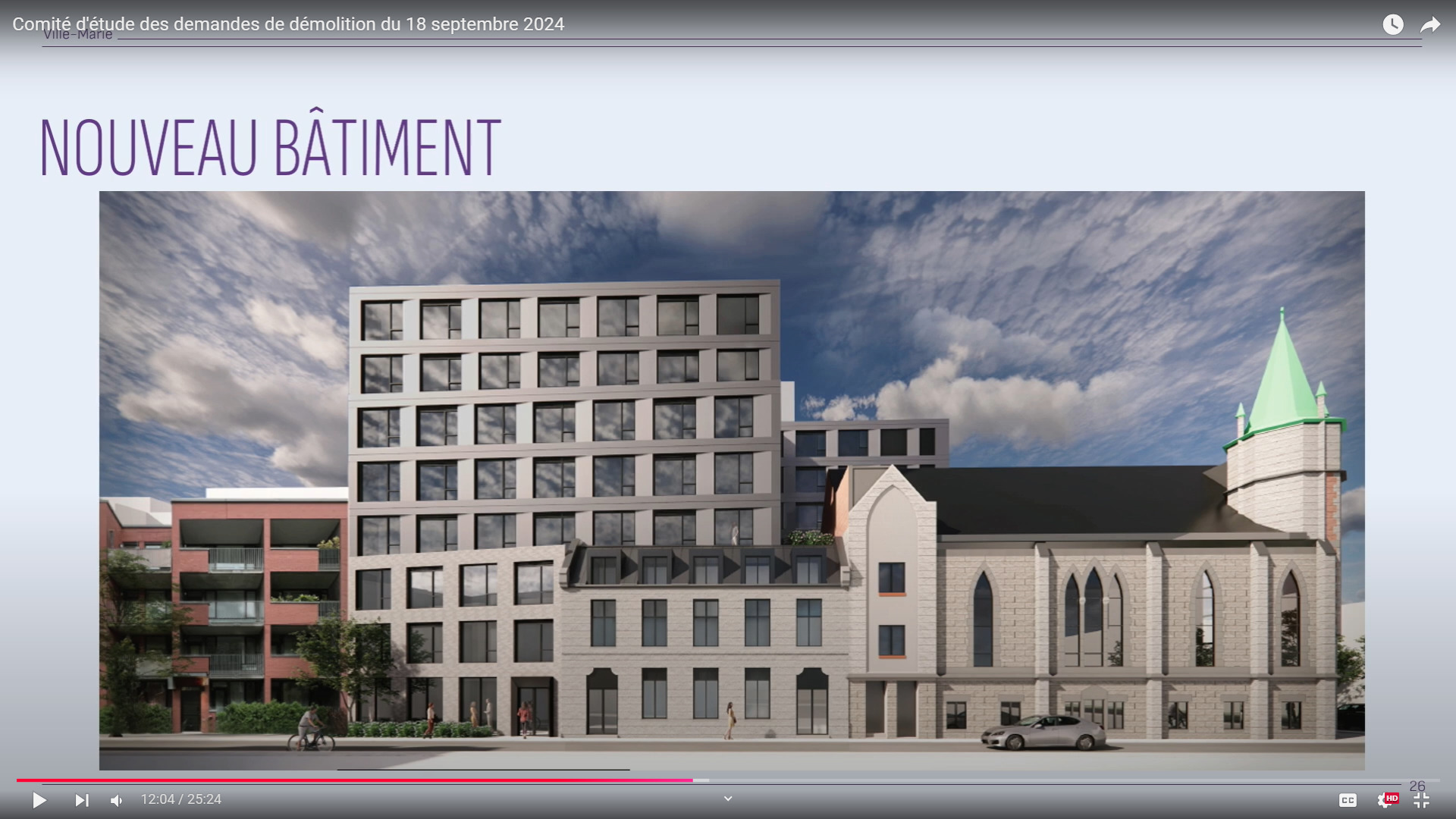The height and width of the screenshot is (819, 1456).
Task: Share this video via arrow icon
Action: [1430, 24]
